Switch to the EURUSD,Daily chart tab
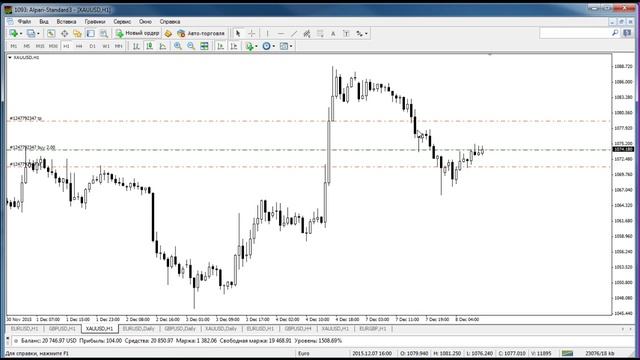Image resolution: width=640 pixels, height=360 pixels. tap(139, 329)
